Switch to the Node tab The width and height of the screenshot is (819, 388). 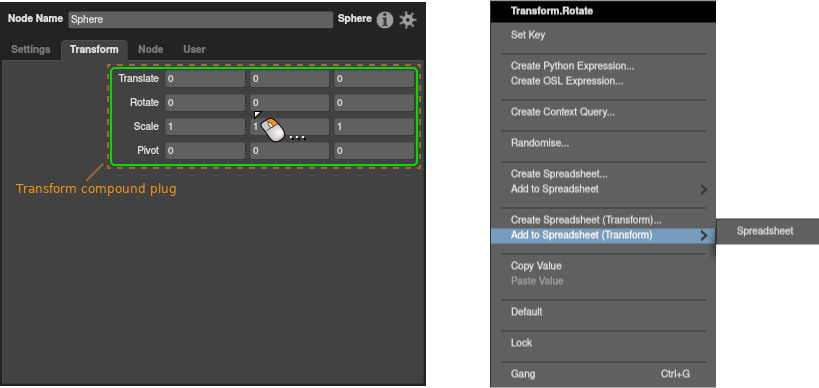click(150, 49)
